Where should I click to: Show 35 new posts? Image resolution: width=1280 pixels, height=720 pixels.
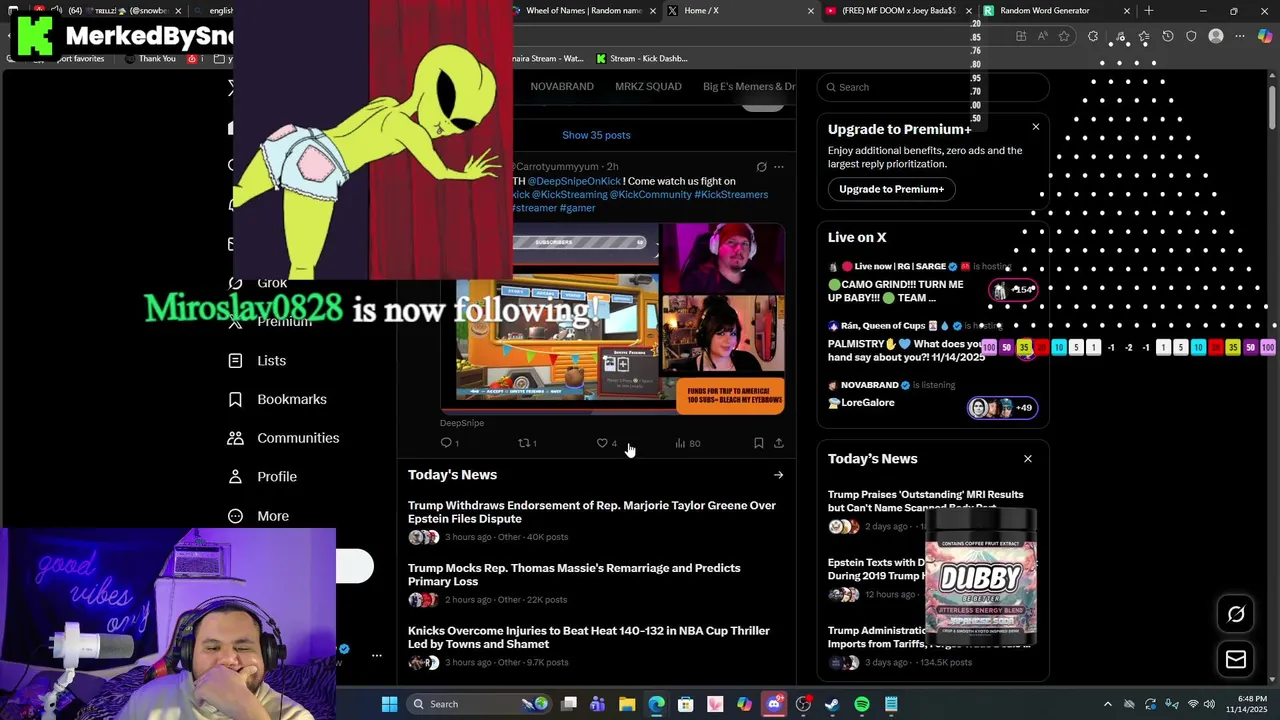click(596, 135)
